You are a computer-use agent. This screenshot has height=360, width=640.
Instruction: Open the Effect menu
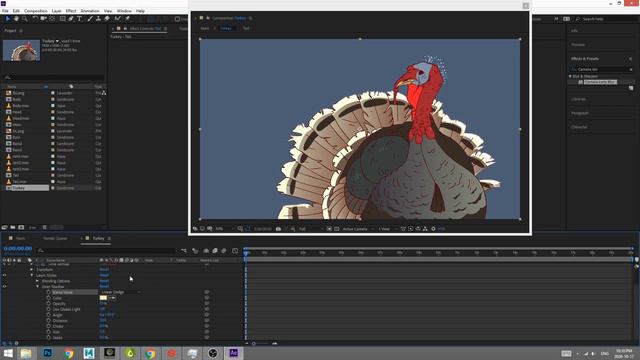[71, 11]
